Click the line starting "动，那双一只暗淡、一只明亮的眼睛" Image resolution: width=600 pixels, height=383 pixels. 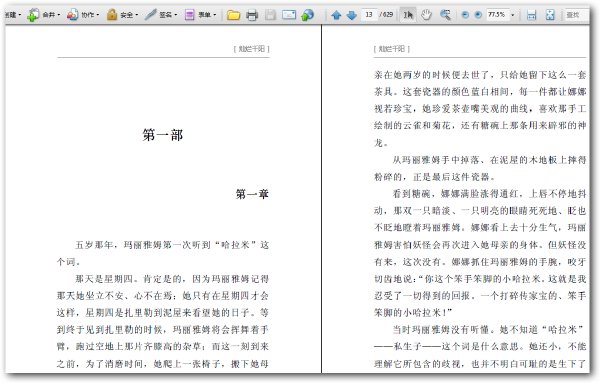pyautogui.click(x=480, y=211)
